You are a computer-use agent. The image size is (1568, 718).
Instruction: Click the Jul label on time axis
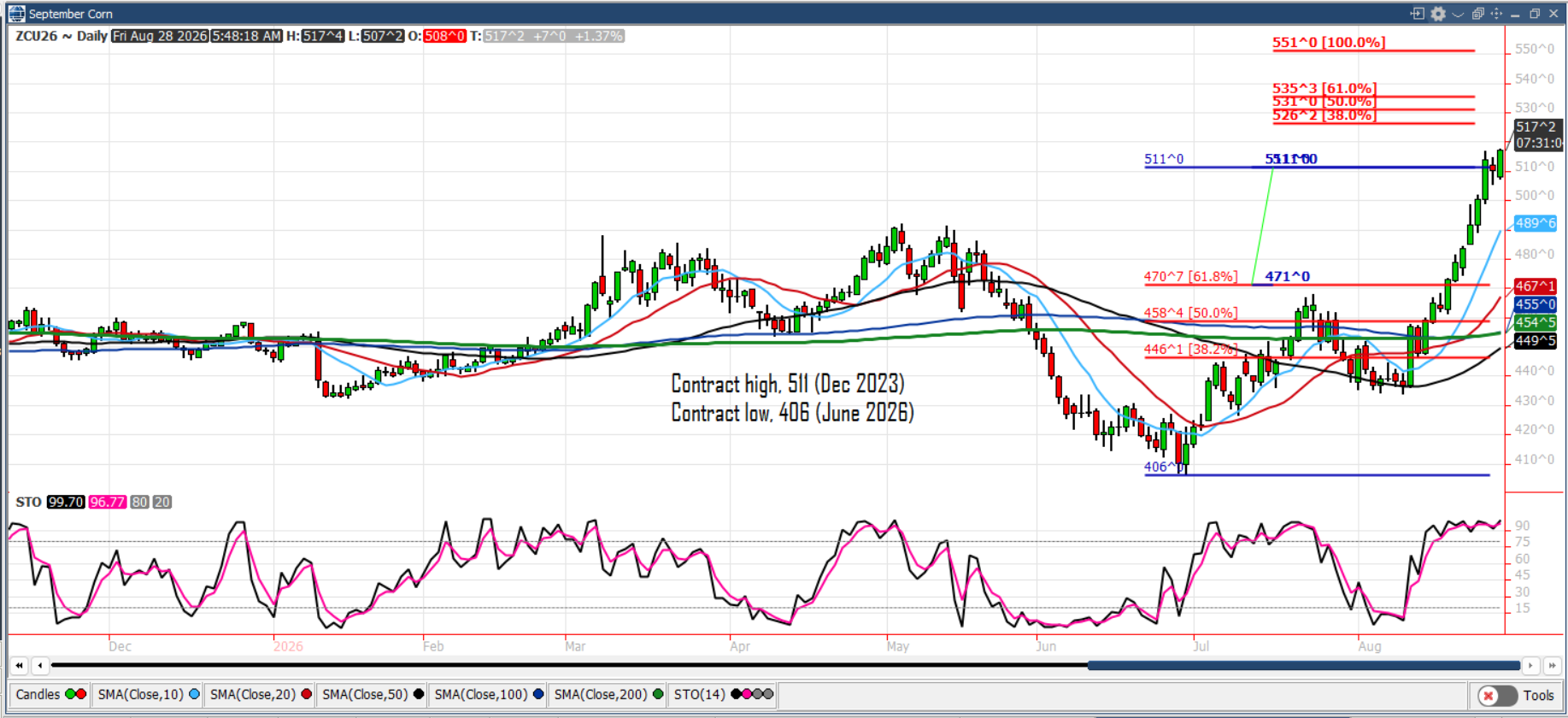click(x=1201, y=646)
